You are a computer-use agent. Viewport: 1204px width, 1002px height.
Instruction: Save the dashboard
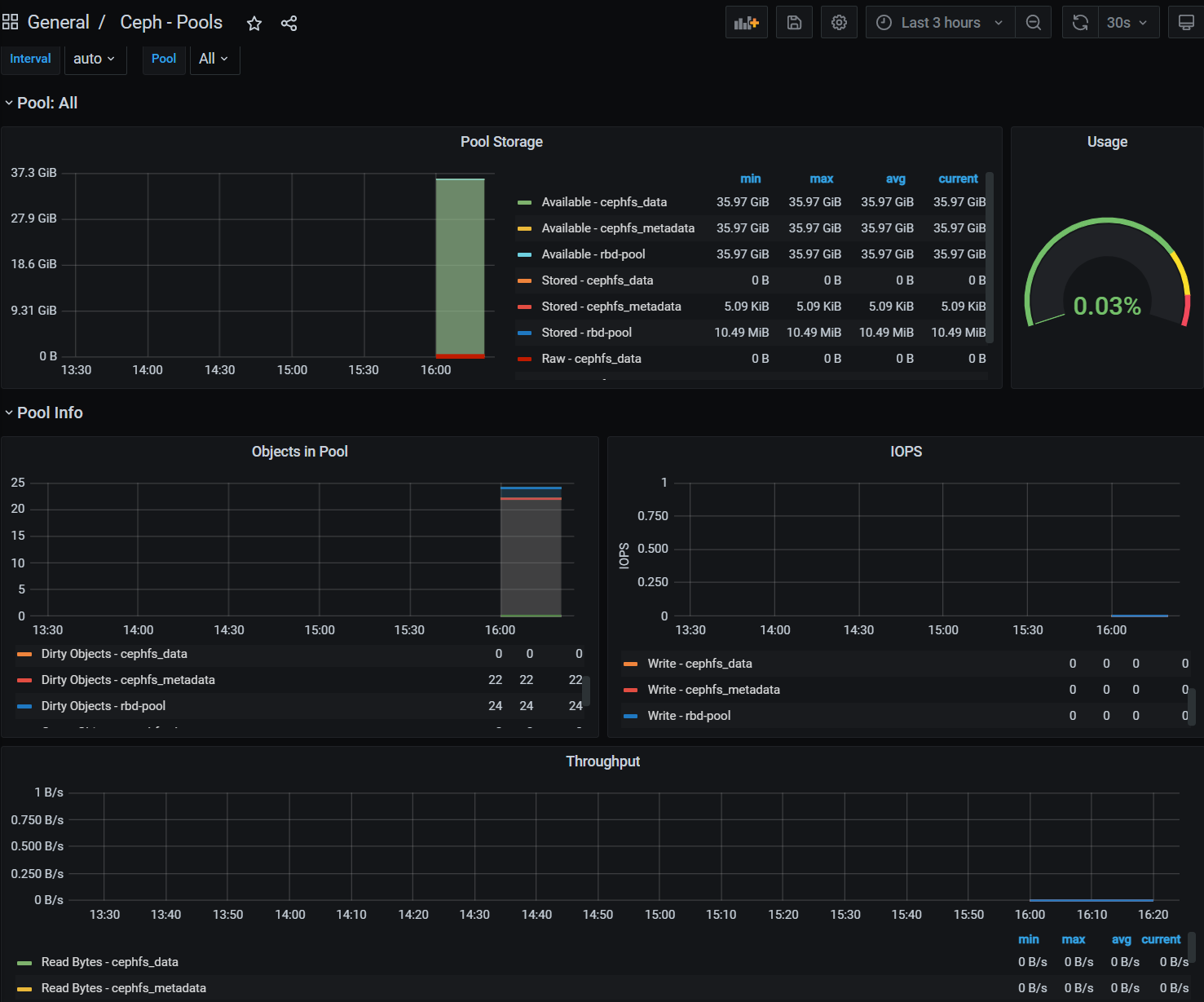794,23
